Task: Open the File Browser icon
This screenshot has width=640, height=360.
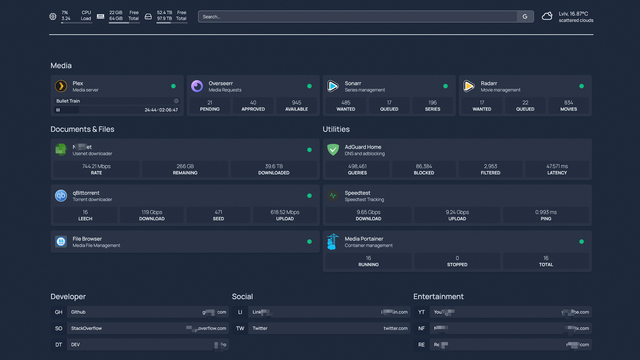Action: 61,242
